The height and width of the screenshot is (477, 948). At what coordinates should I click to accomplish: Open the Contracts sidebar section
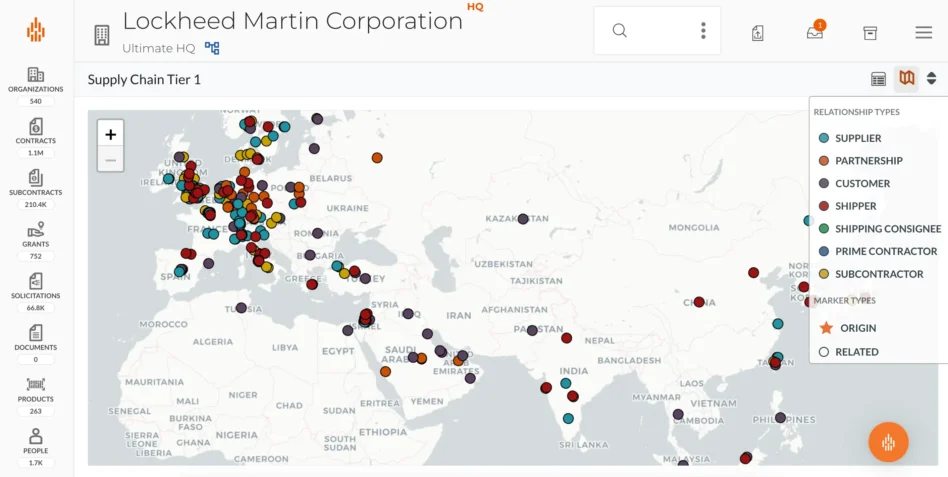35,131
